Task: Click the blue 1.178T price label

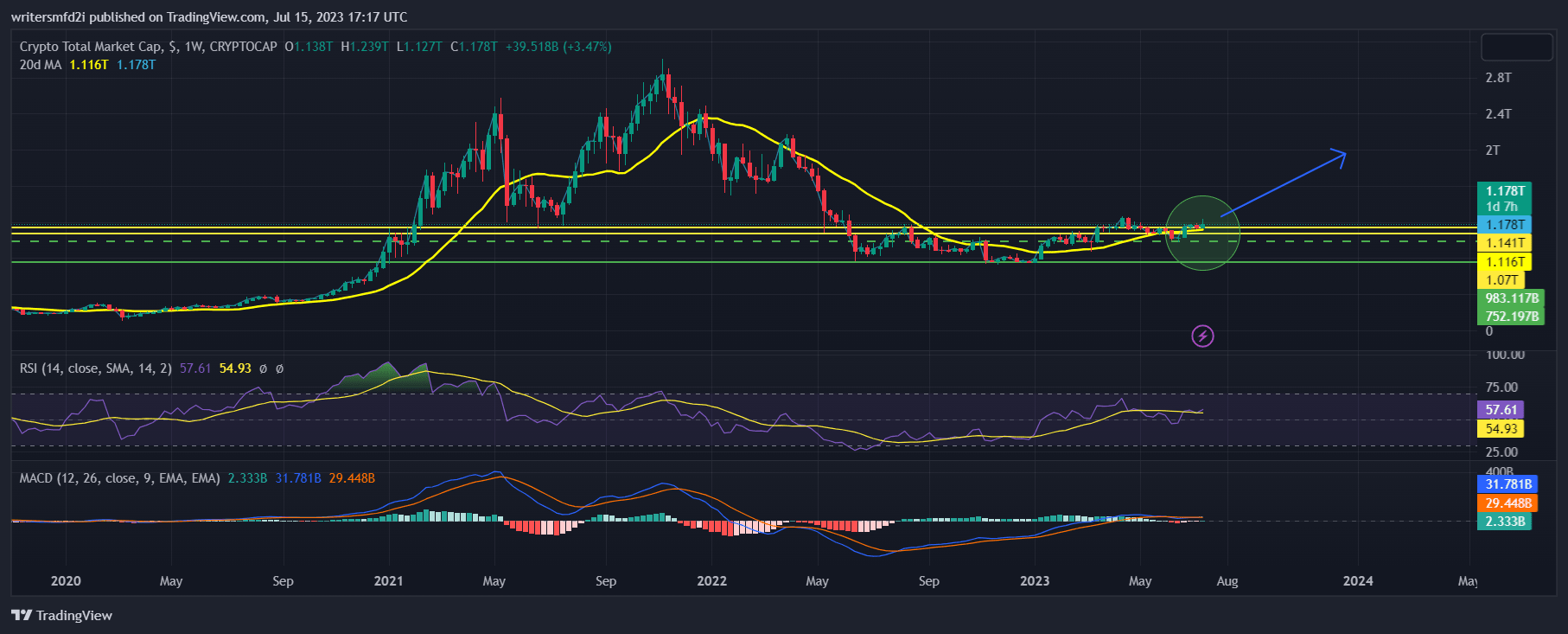Action: coord(1504,224)
